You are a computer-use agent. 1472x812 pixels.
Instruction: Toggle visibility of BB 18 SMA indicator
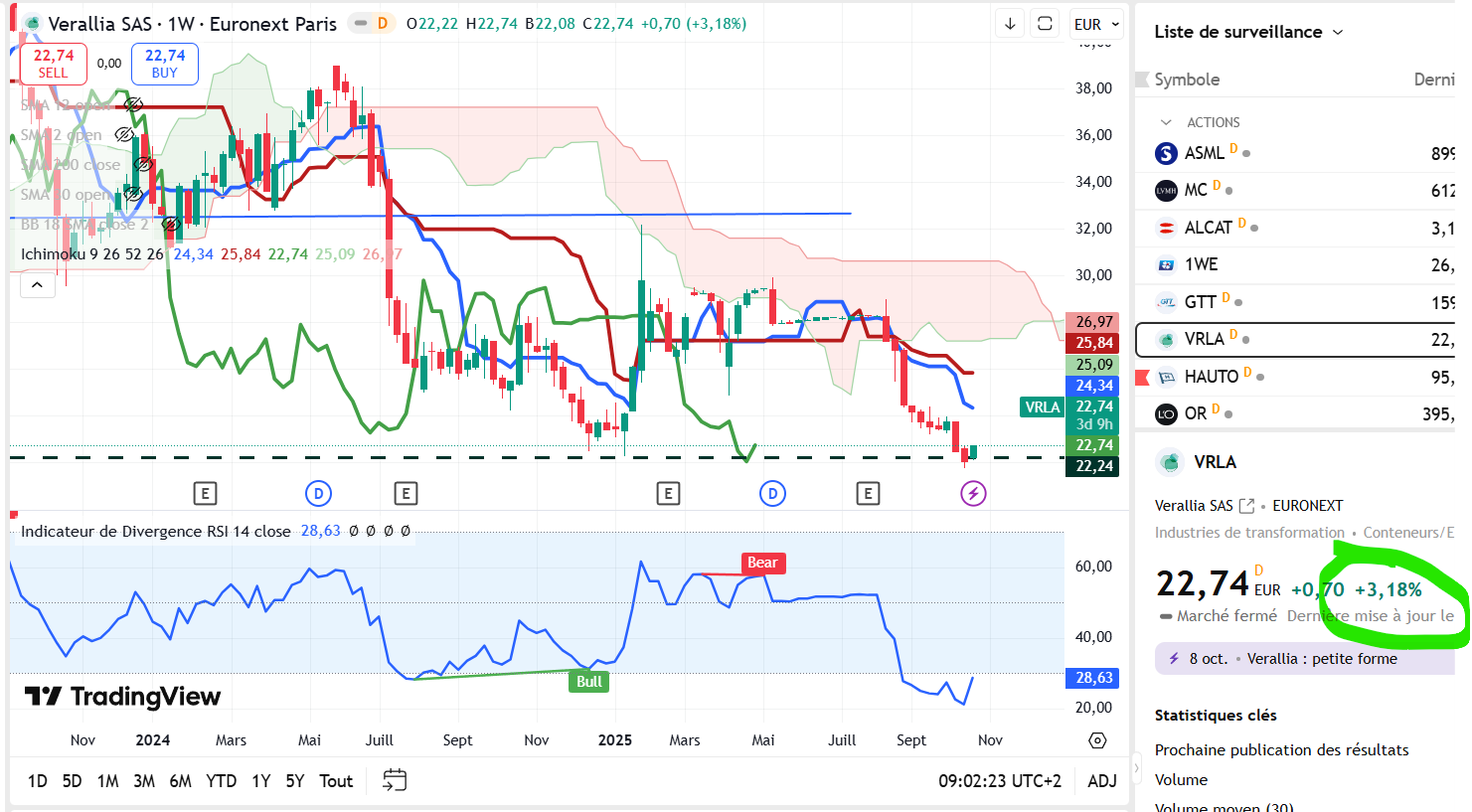171,225
